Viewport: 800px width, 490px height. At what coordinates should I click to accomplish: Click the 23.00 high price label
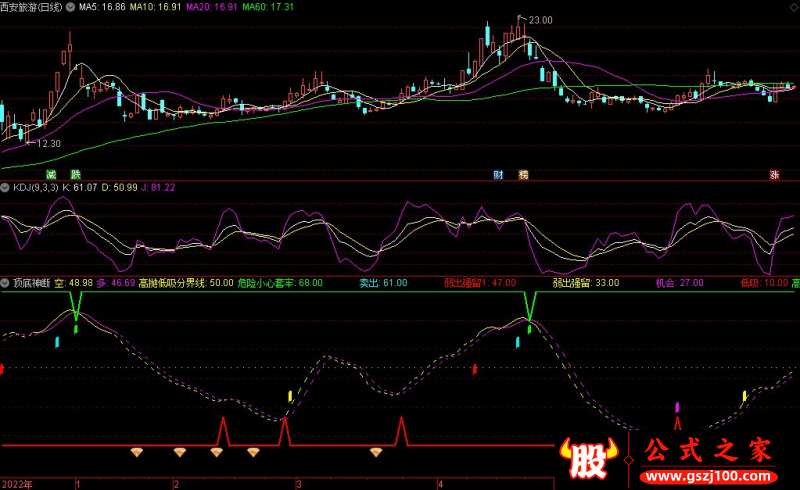coord(540,20)
